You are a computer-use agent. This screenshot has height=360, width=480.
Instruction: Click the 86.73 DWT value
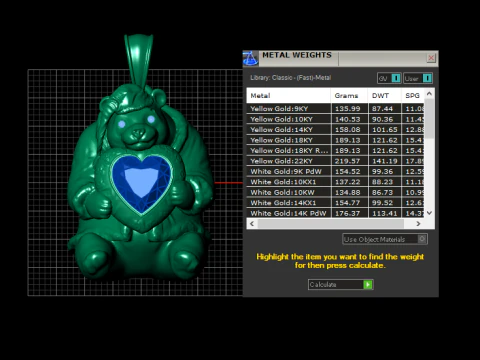click(383, 192)
